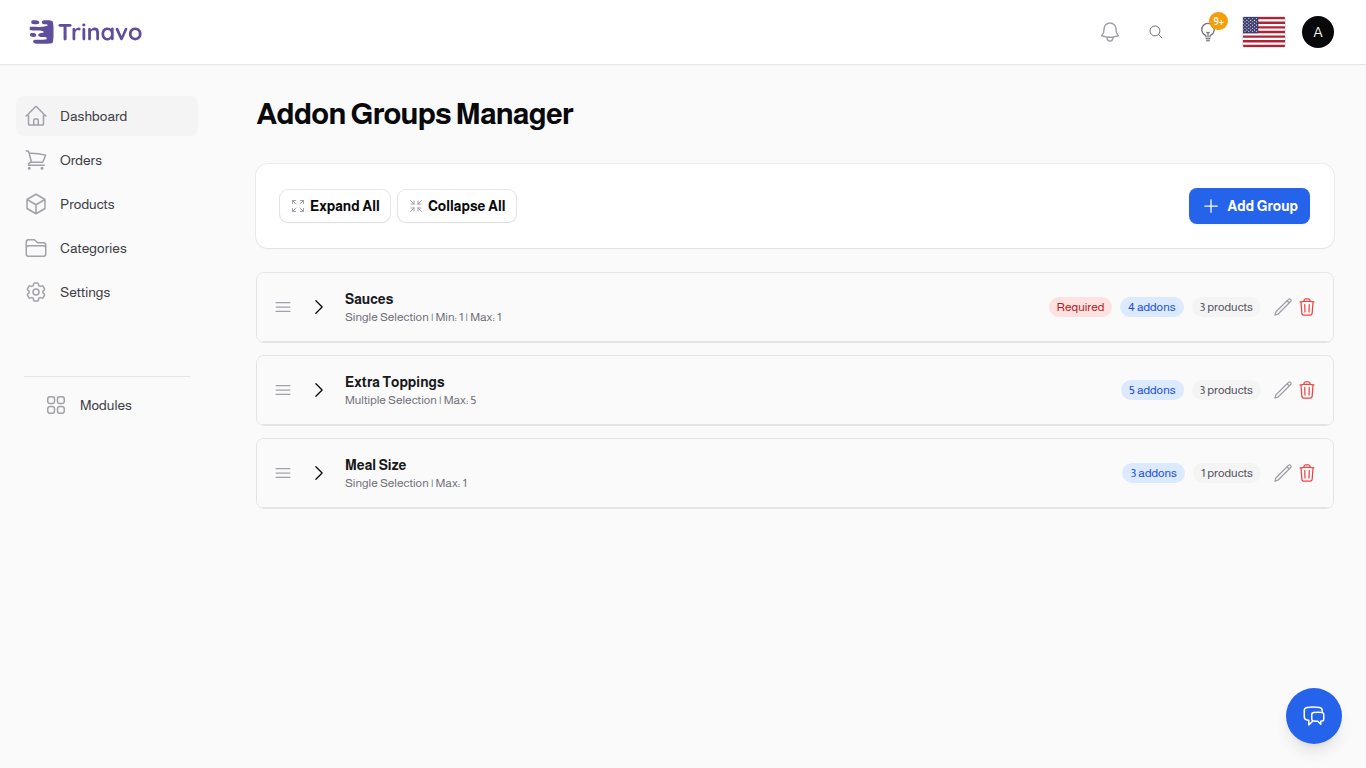Open the American flag language selector
Viewport: 1366px width, 768px height.
1263,32
